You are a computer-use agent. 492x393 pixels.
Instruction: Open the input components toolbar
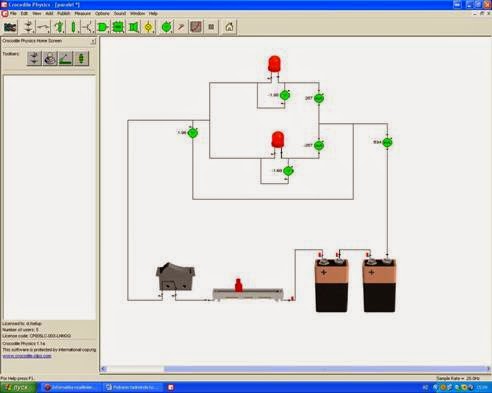tap(59, 27)
